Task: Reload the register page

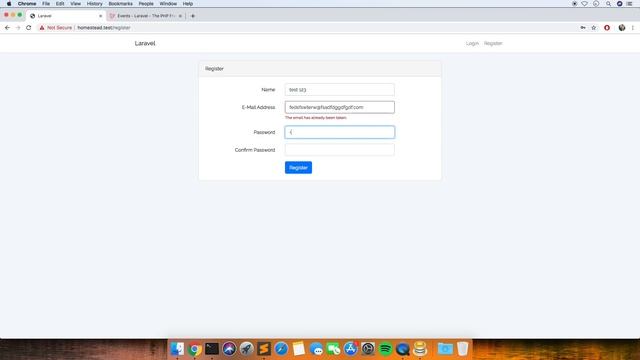Action: (29, 28)
